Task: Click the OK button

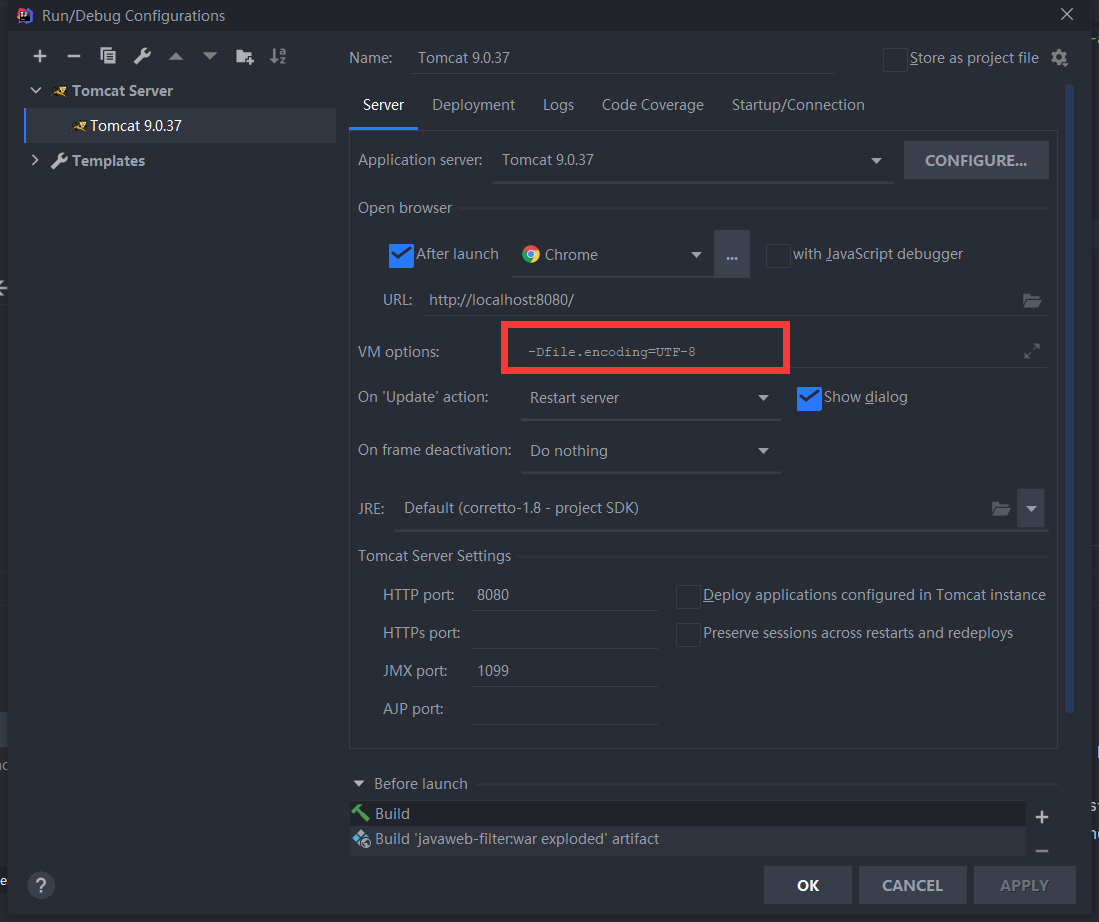Action: pyautogui.click(x=807, y=886)
